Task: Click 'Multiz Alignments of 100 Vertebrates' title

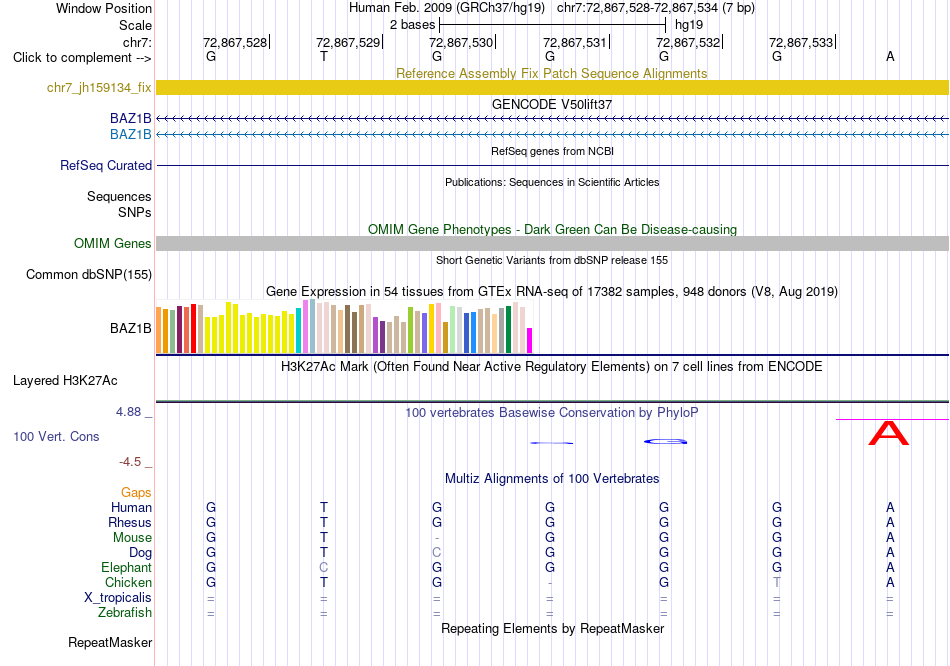Action: tap(552, 478)
